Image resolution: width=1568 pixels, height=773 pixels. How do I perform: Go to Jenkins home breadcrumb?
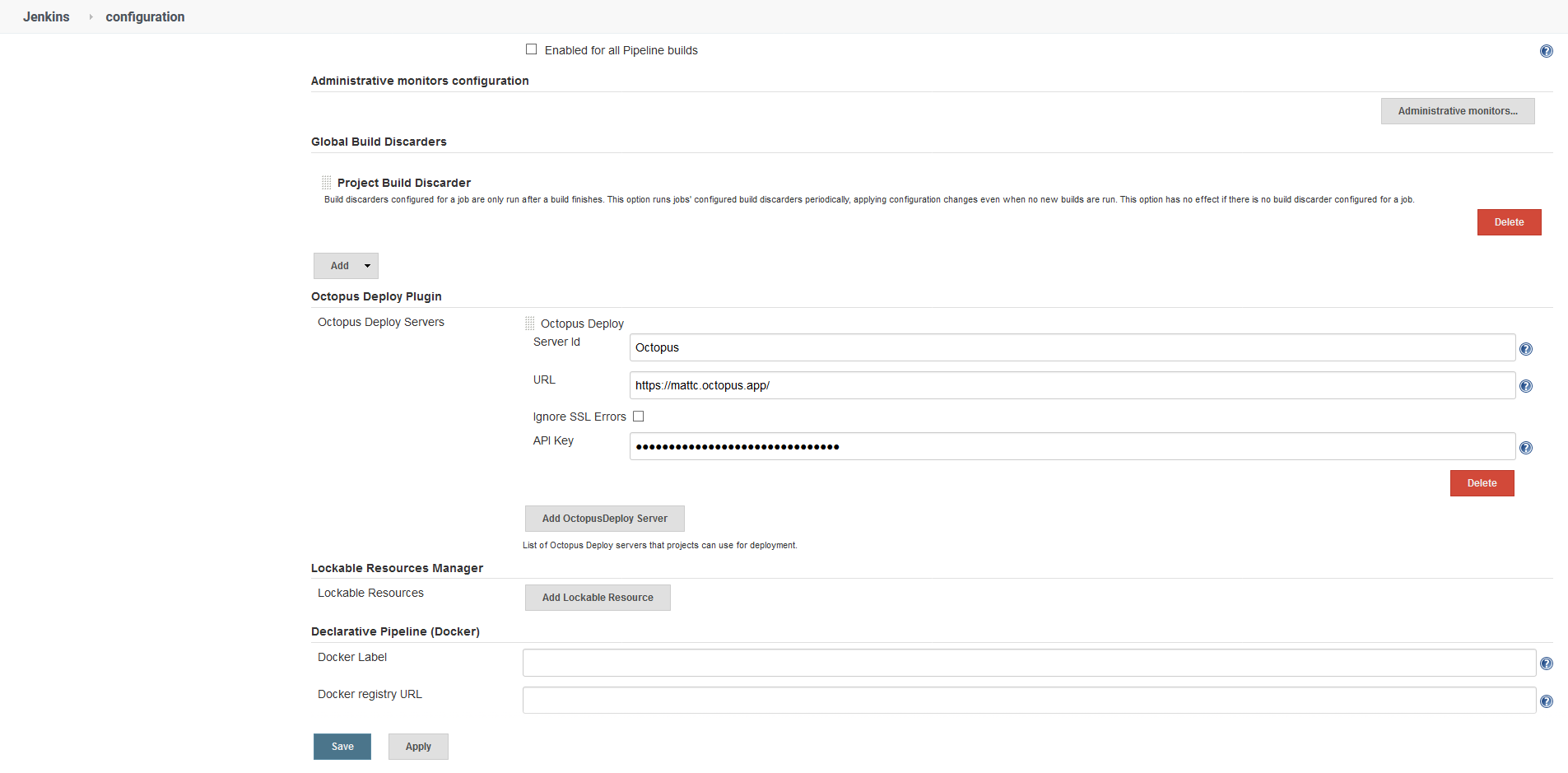(x=46, y=16)
